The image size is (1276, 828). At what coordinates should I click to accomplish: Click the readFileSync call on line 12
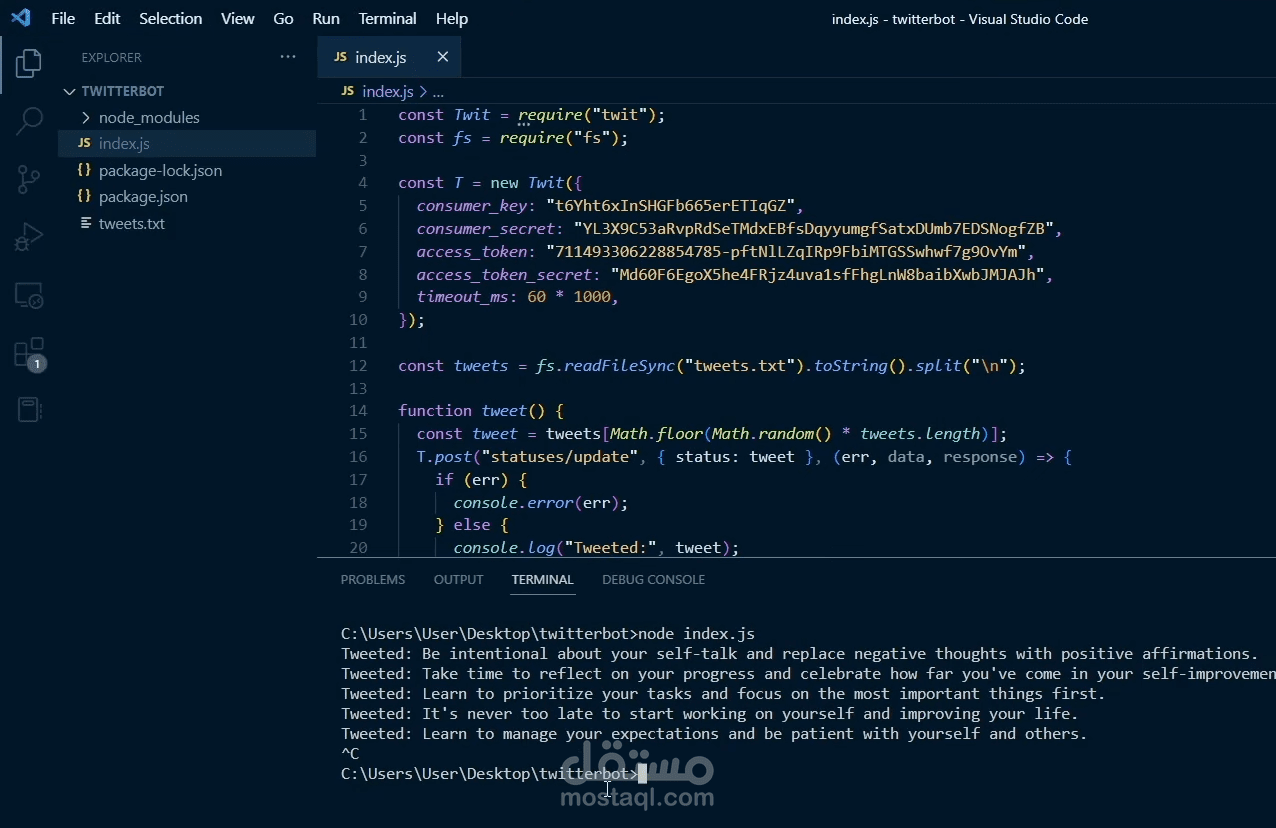619,366
